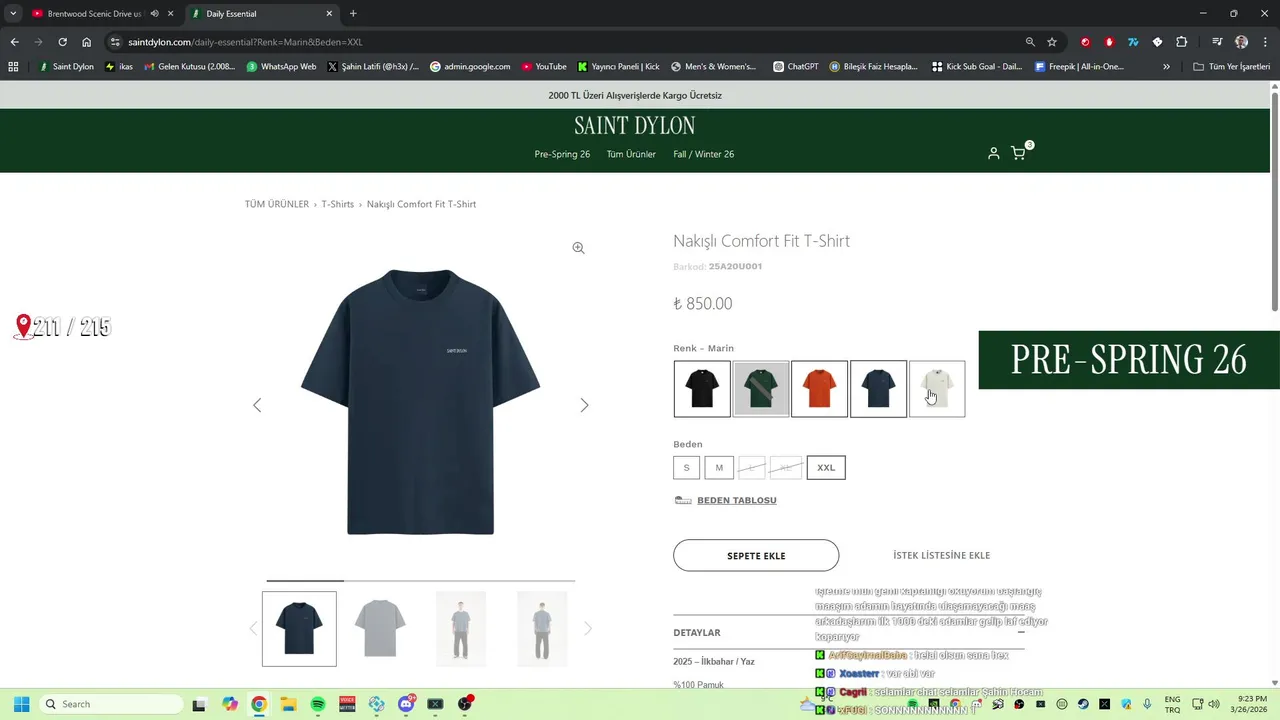Screen dimensions: 1280x720
Task: Choose the cream white color swatch
Action: click(937, 389)
